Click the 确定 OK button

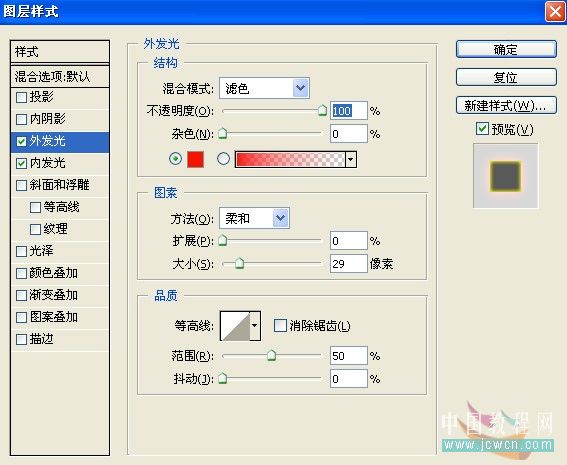pos(506,49)
